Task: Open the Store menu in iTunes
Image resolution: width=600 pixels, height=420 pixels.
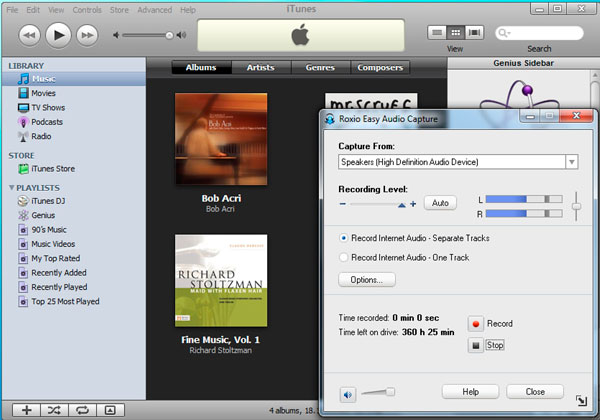Action: pos(119,10)
